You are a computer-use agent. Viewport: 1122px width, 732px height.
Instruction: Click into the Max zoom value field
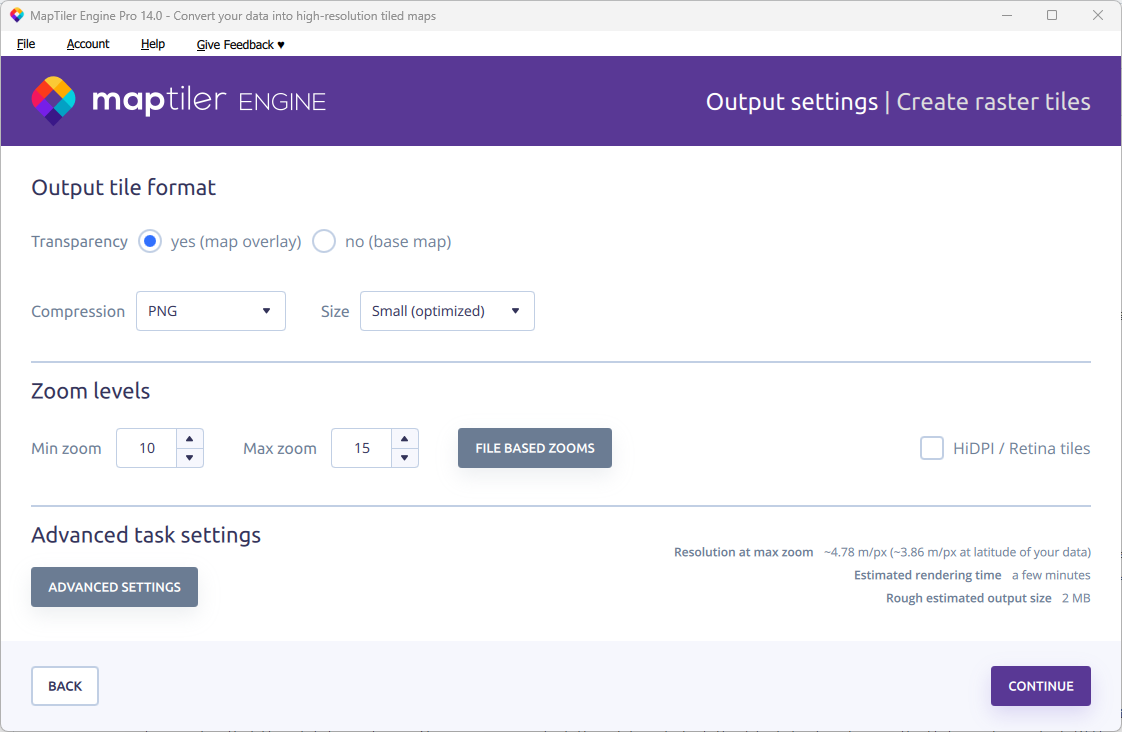361,448
